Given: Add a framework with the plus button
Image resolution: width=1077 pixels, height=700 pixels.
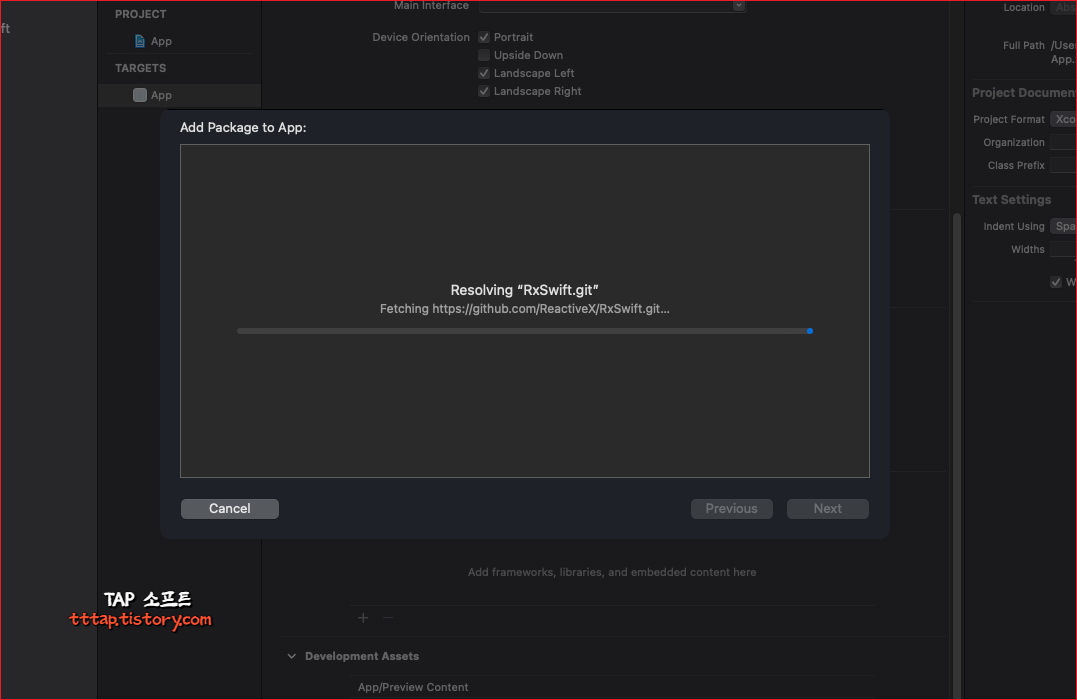Looking at the screenshot, I should [x=363, y=618].
